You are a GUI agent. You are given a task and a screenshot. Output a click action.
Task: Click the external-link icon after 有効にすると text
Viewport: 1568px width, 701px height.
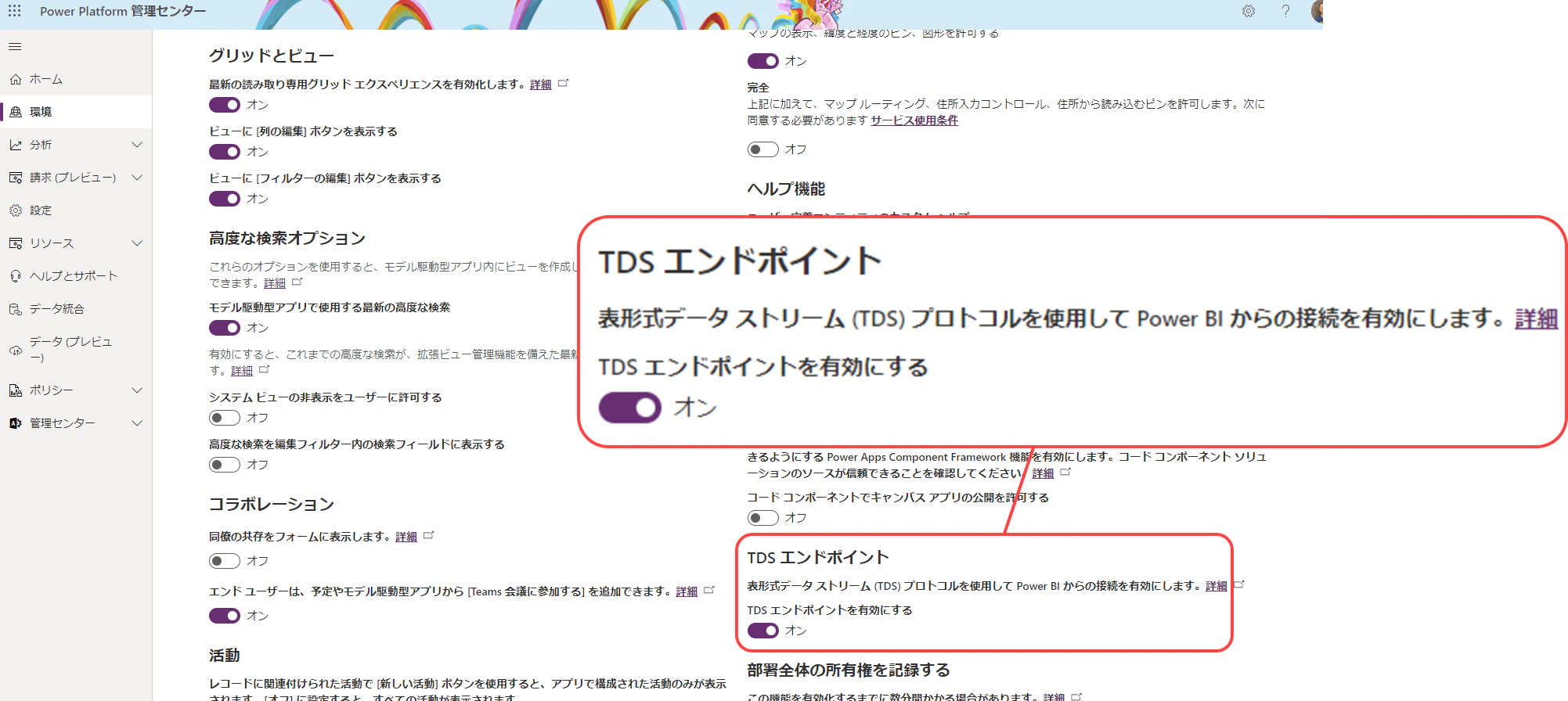(265, 369)
